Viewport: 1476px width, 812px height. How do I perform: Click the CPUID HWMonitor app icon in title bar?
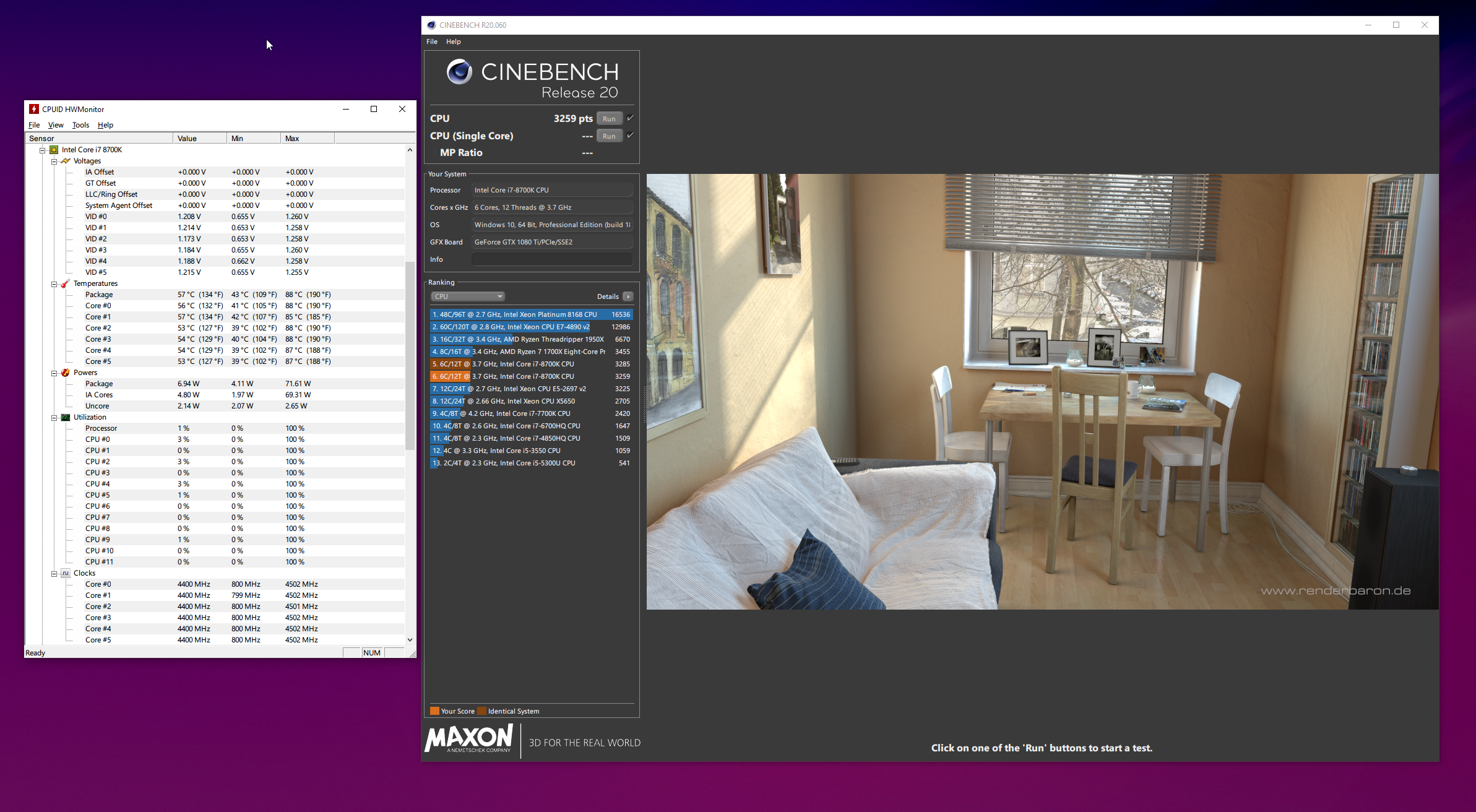coord(34,109)
